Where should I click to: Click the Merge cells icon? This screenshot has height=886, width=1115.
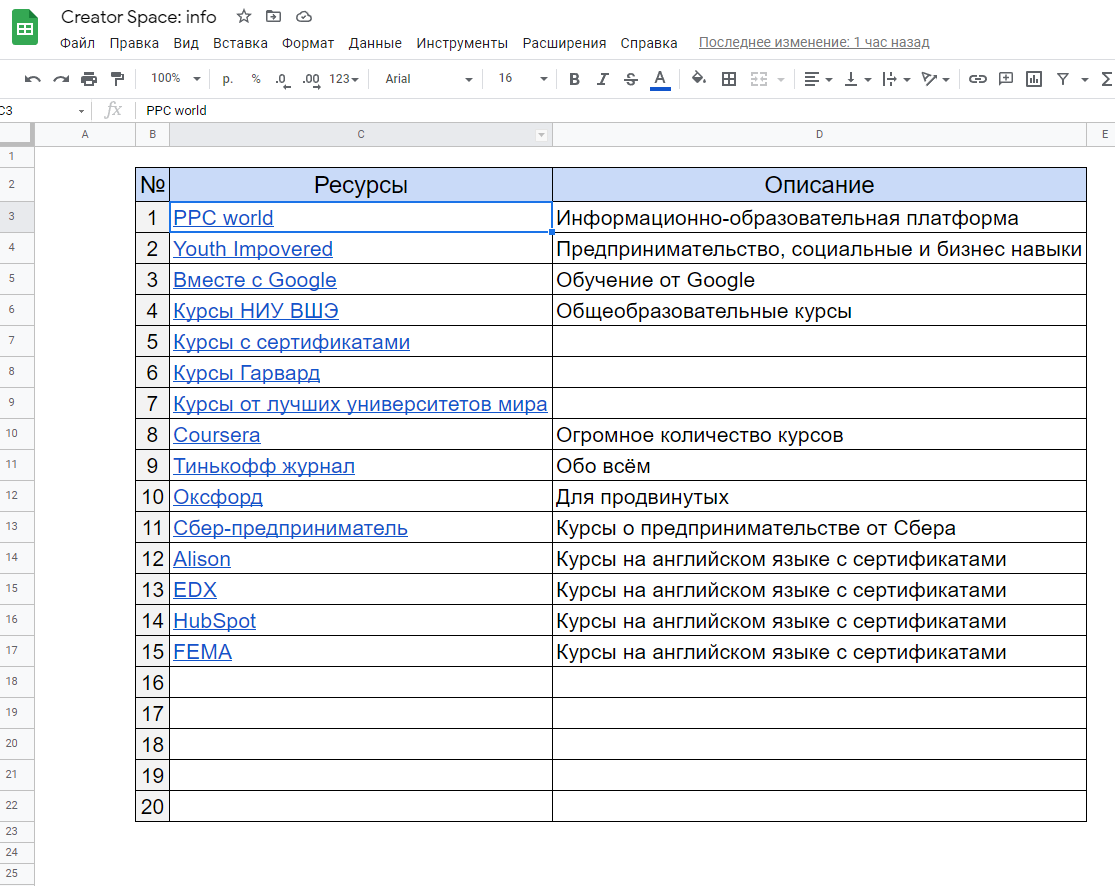[x=759, y=79]
